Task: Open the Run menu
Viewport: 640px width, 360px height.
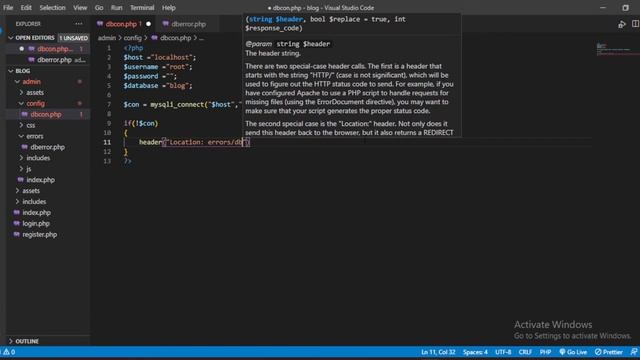Action: coord(116,8)
